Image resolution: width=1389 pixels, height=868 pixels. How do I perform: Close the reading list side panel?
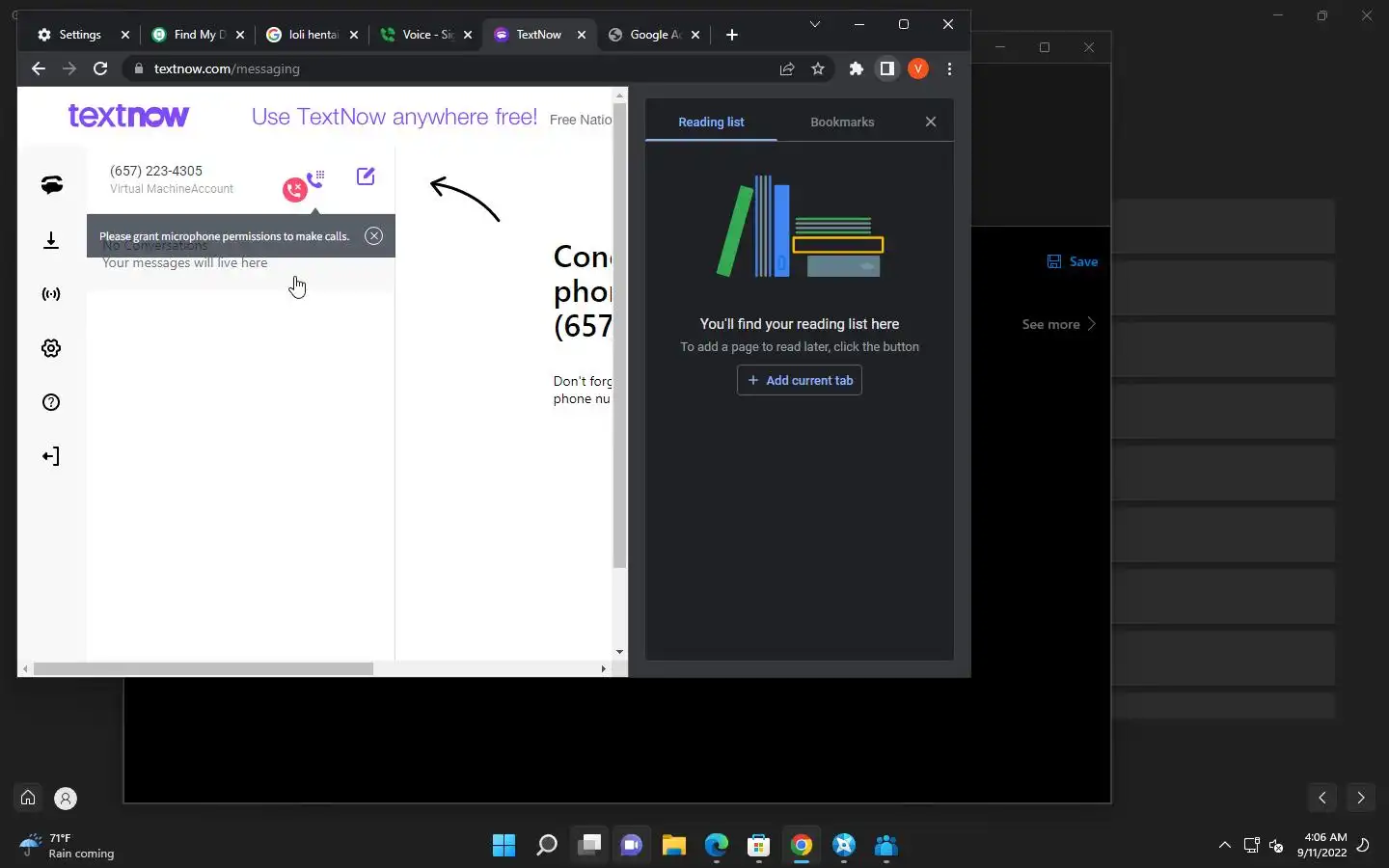tap(931, 122)
